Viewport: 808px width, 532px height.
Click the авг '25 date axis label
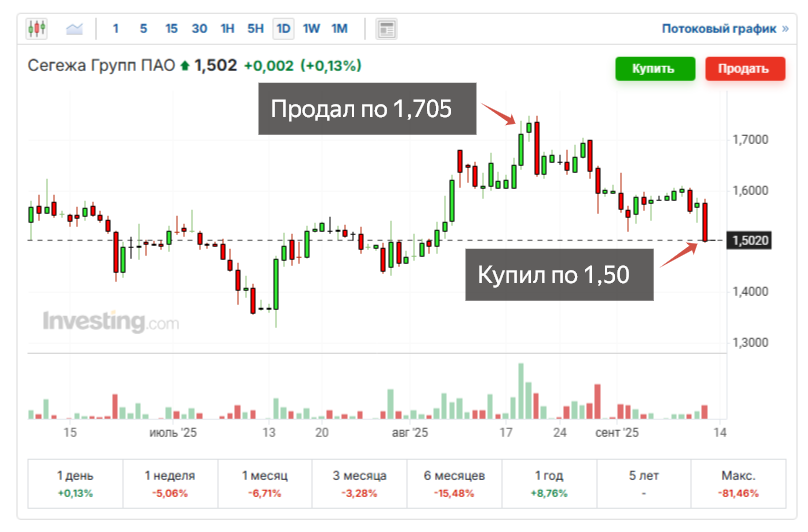click(410, 433)
